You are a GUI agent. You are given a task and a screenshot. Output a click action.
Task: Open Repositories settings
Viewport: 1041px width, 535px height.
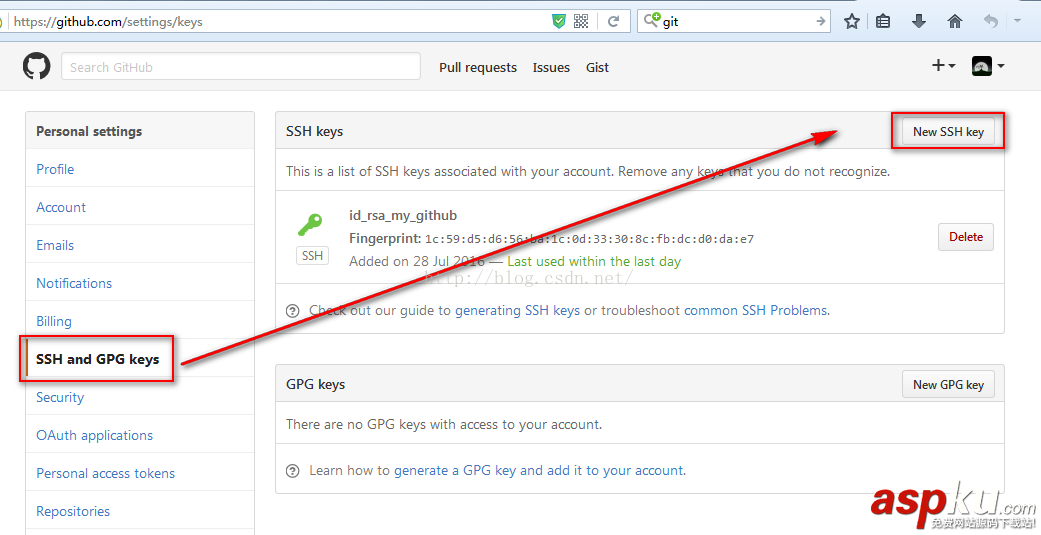[x=73, y=511]
